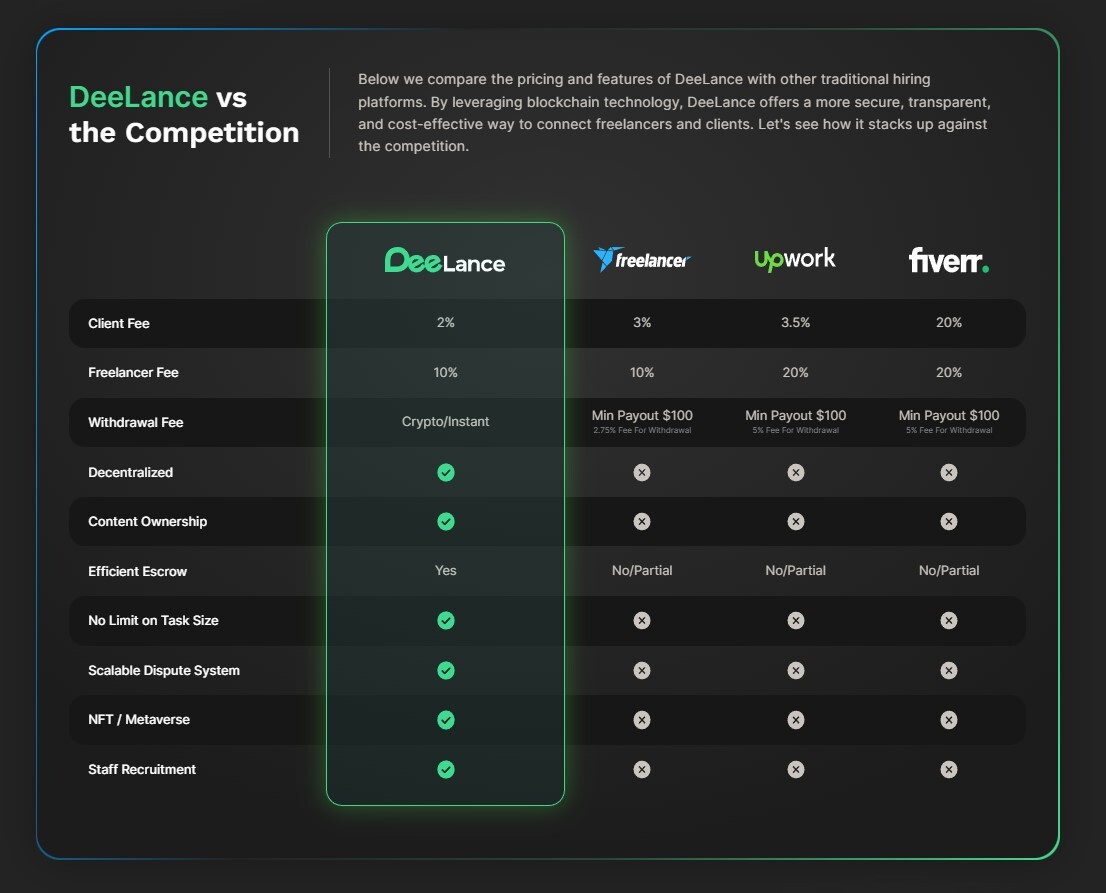1106x893 pixels.
Task: Click Fiverr 'Min Payout $100' cell
Action: pos(949,415)
